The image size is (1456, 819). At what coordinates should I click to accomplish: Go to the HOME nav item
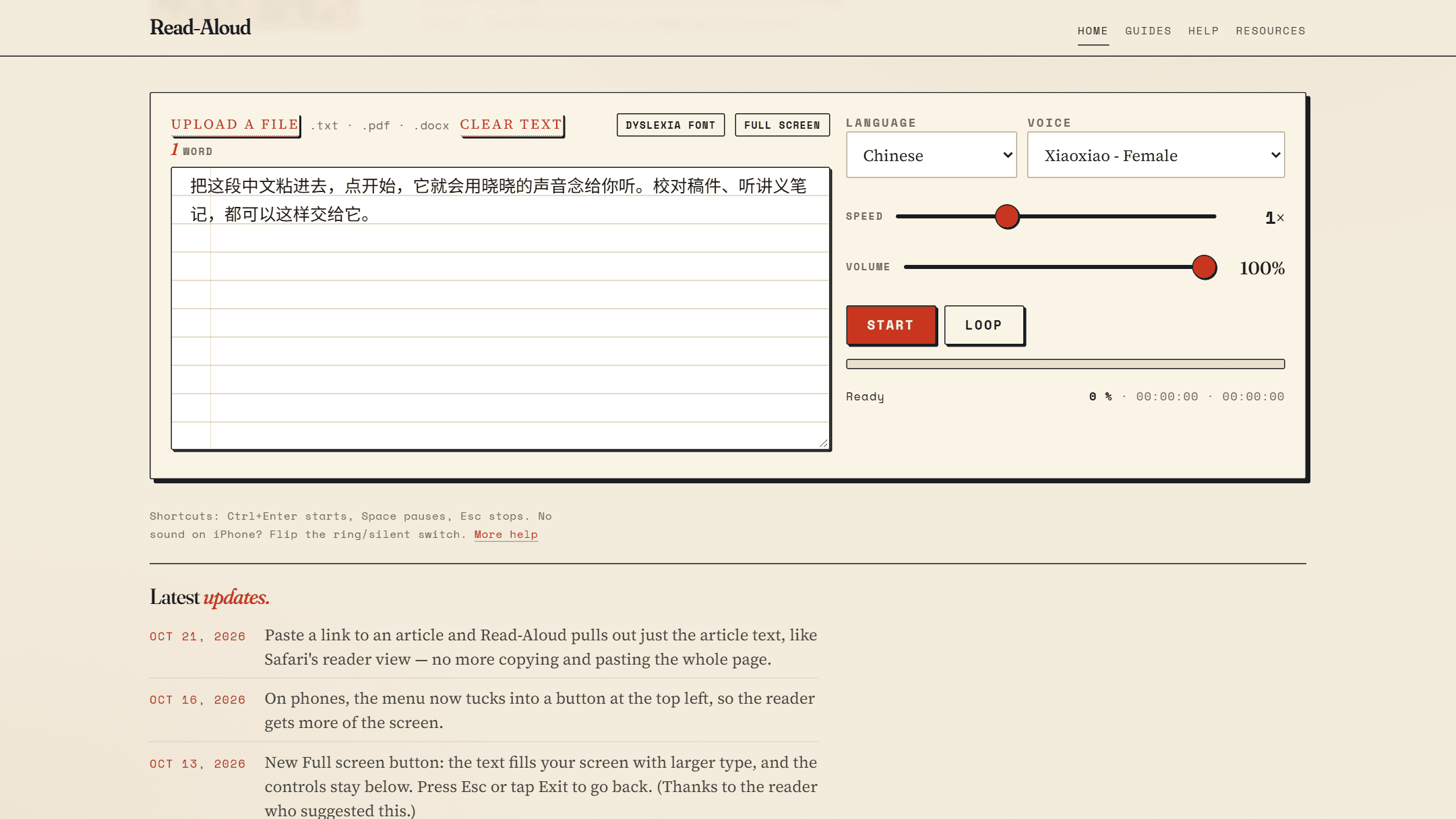coord(1093,31)
